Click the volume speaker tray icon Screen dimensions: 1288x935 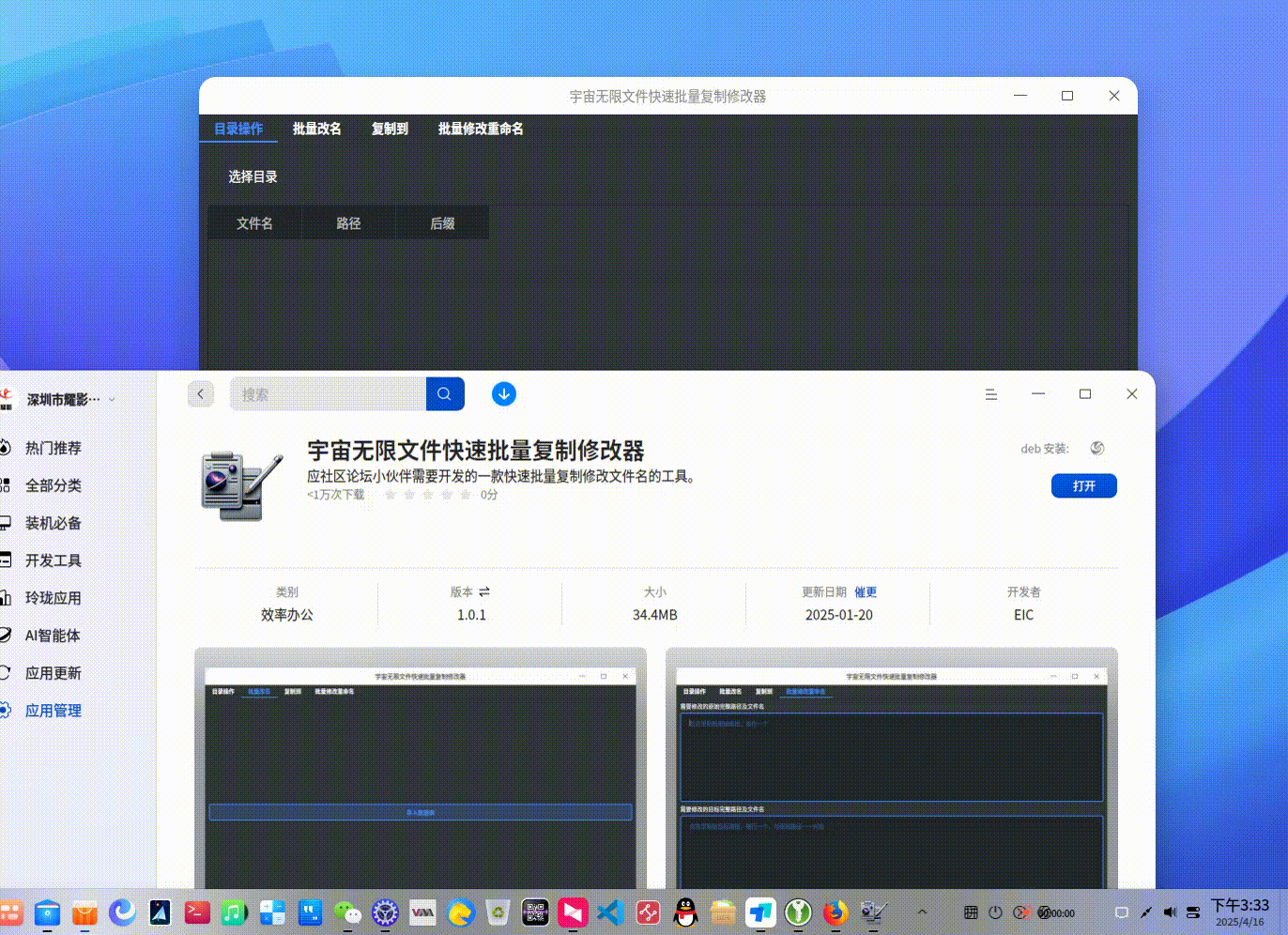click(1170, 912)
